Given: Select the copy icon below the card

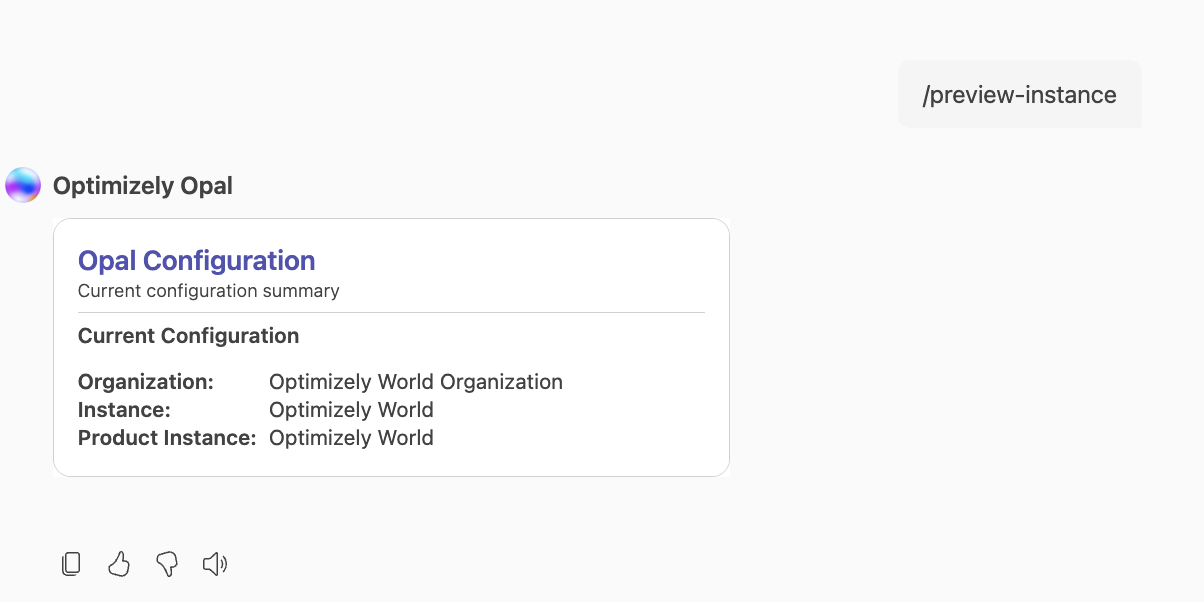Looking at the screenshot, I should 70,563.
